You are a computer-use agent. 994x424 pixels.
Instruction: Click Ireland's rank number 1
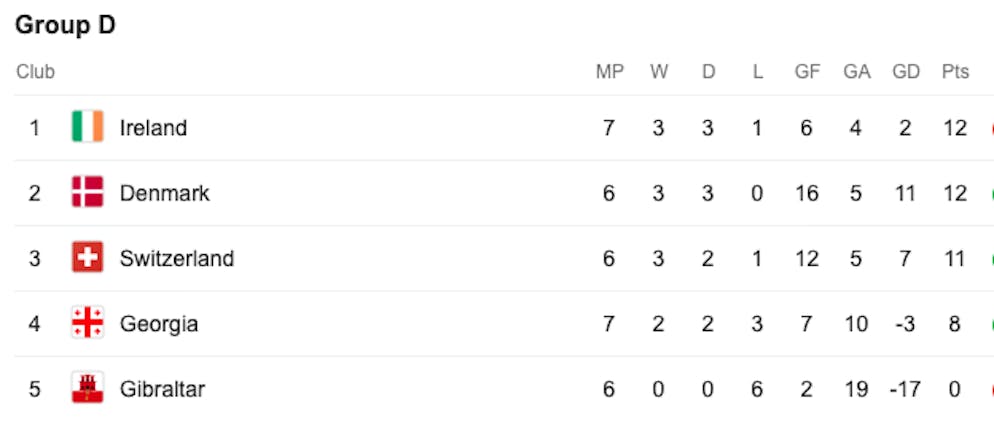click(x=35, y=128)
